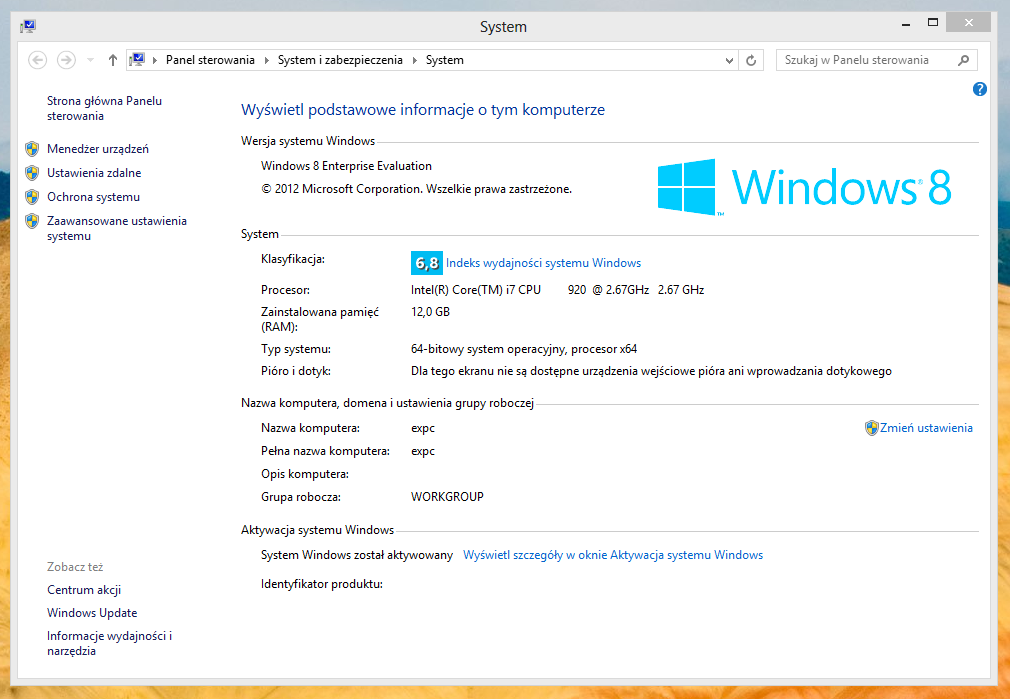Screen dimensions: 1010x699
Task: Click the 6,8 performance rating badge
Action: click(x=426, y=263)
